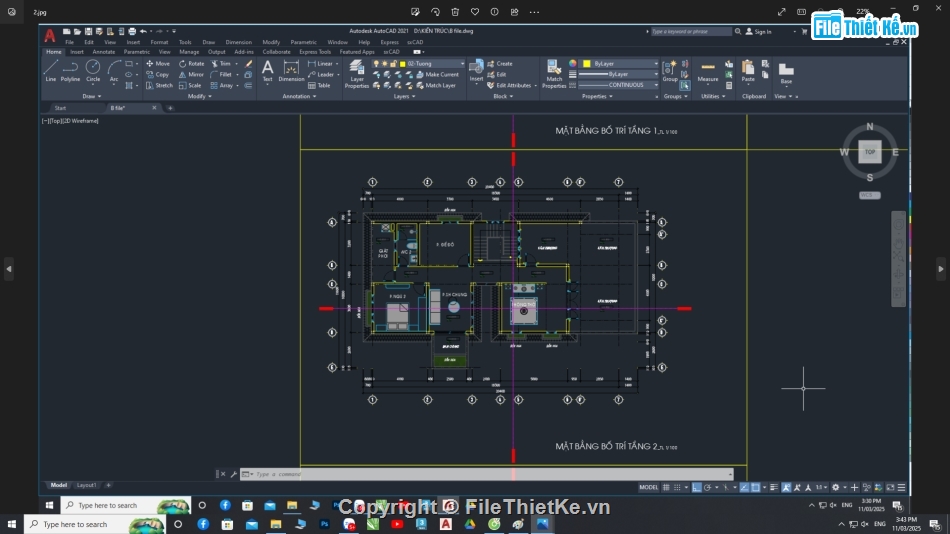Select the Arc tool

coord(114,71)
